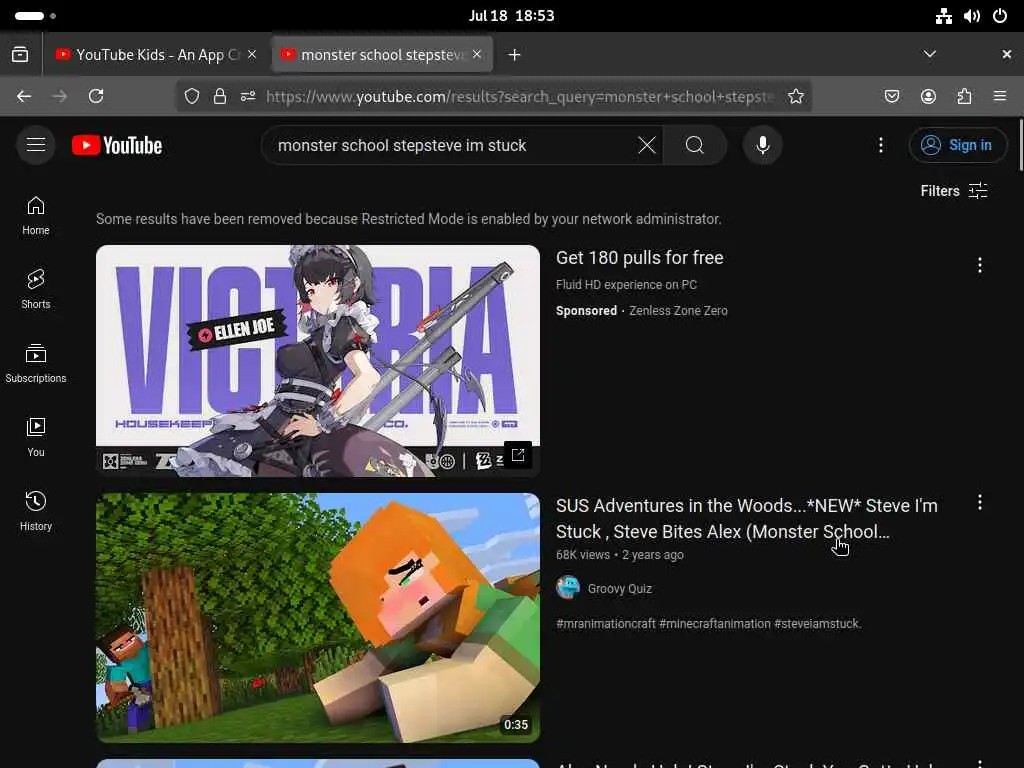
Task: Expand list all tabs dropdown
Action: click(929, 54)
